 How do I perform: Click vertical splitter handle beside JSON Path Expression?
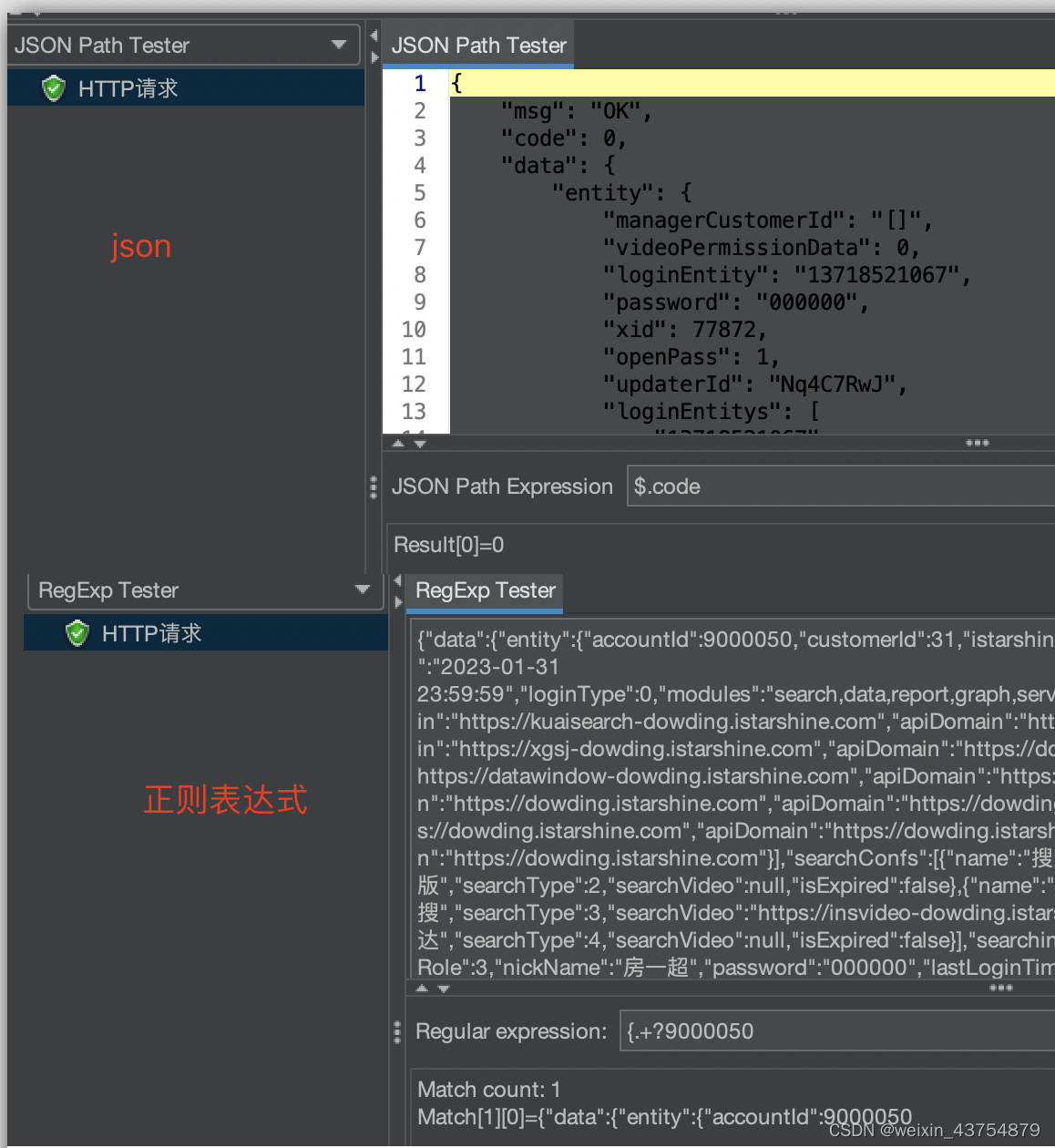point(374,487)
